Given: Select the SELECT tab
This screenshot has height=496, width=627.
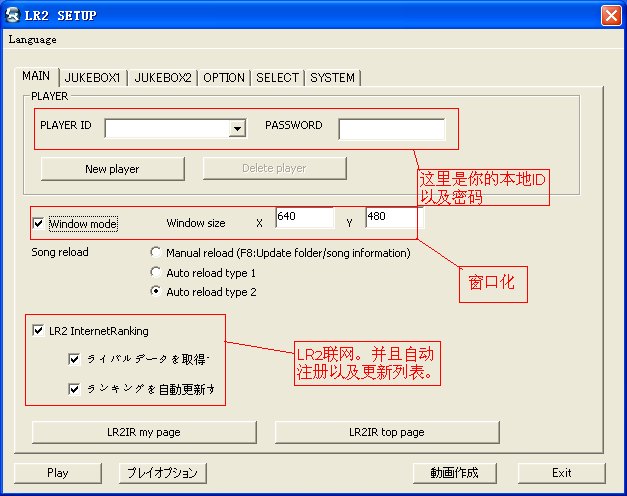Looking at the screenshot, I should pyautogui.click(x=278, y=78).
